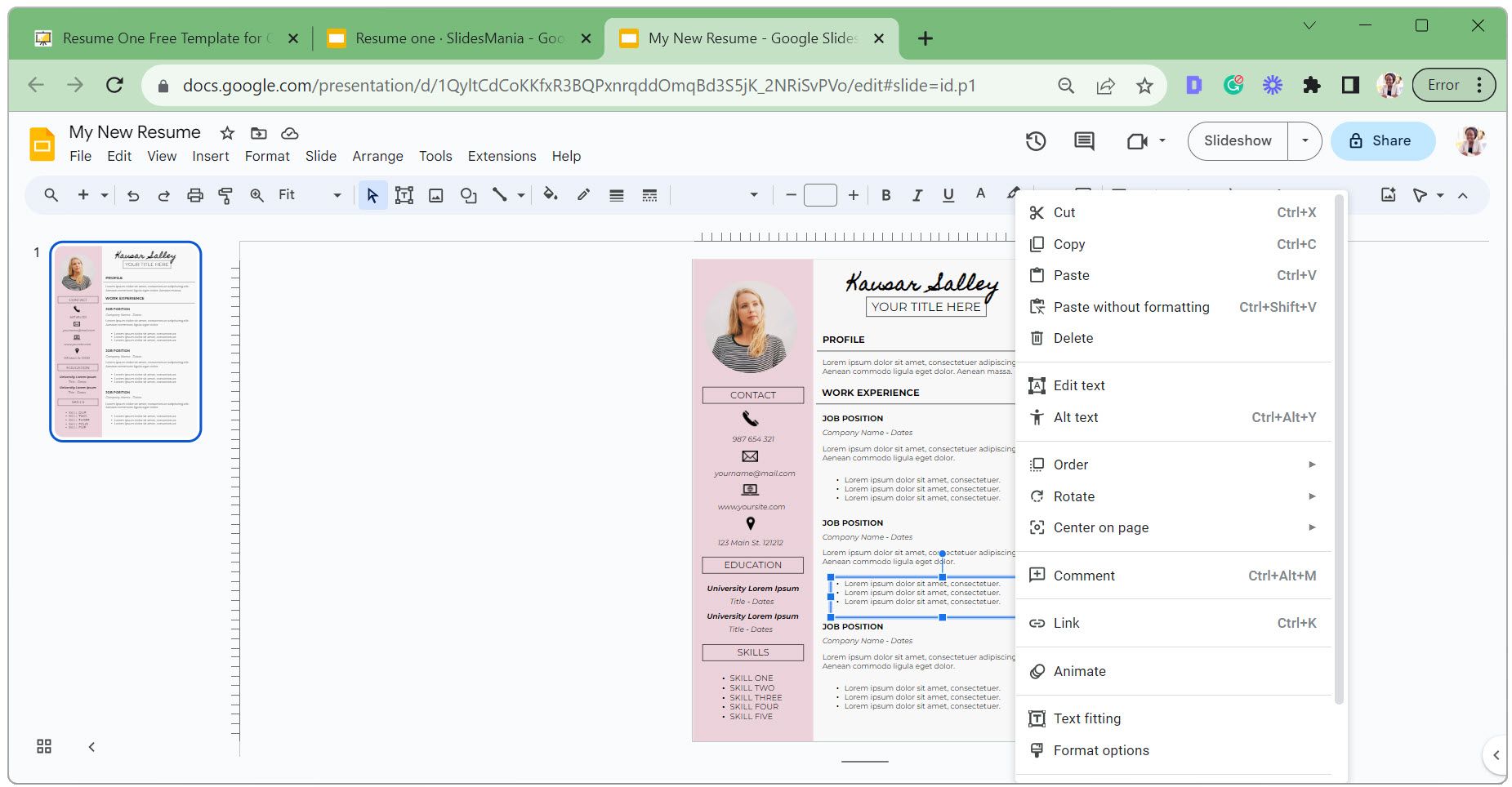The width and height of the screenshot is (1512, 787).
Task: Click the Slideshow button
Action: click(x=1237, y=141)
